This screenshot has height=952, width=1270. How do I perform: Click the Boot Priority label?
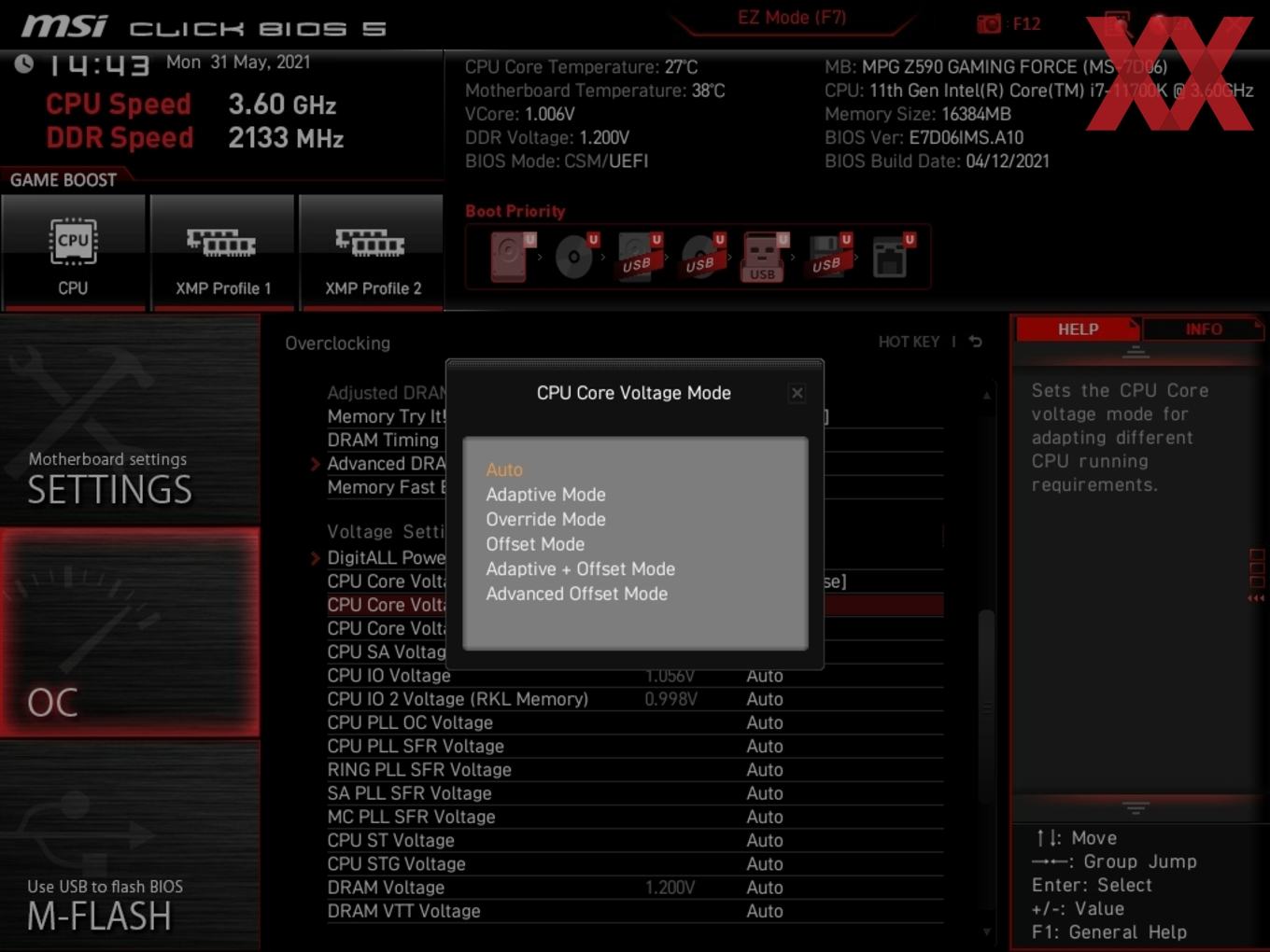515,211
